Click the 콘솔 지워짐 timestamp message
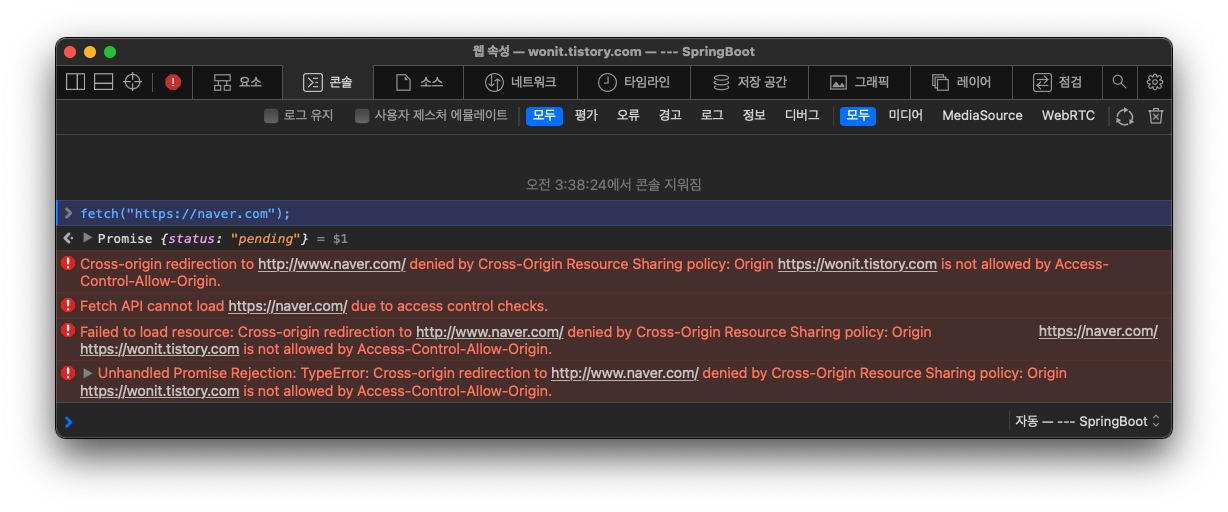This screenshot has width=1228, height=512. coord(614,185)
